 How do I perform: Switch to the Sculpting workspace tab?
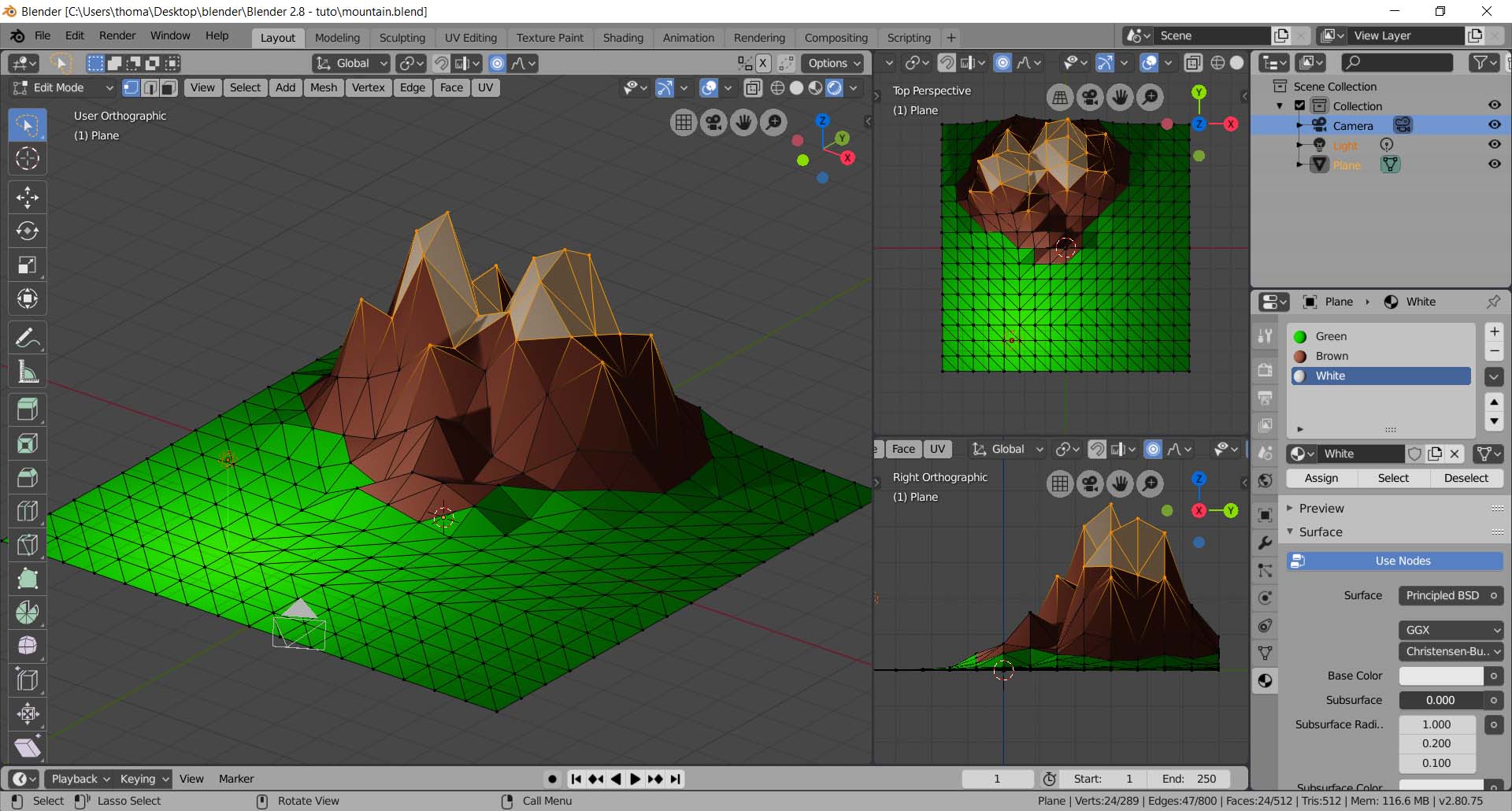point(402,38)
